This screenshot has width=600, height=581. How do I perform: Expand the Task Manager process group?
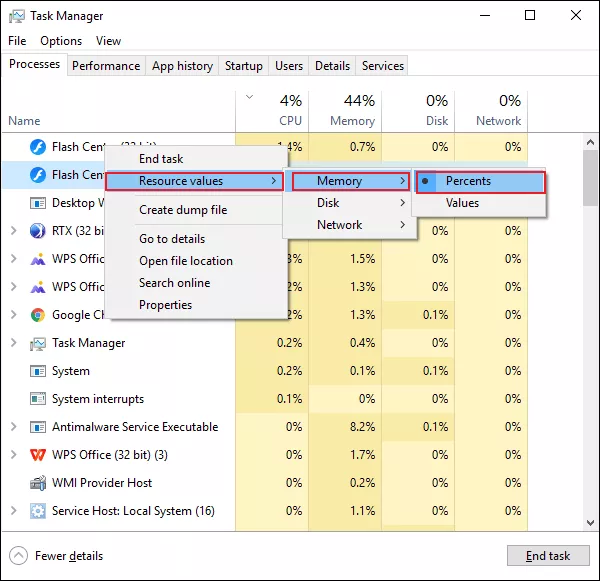click(13, 343)
